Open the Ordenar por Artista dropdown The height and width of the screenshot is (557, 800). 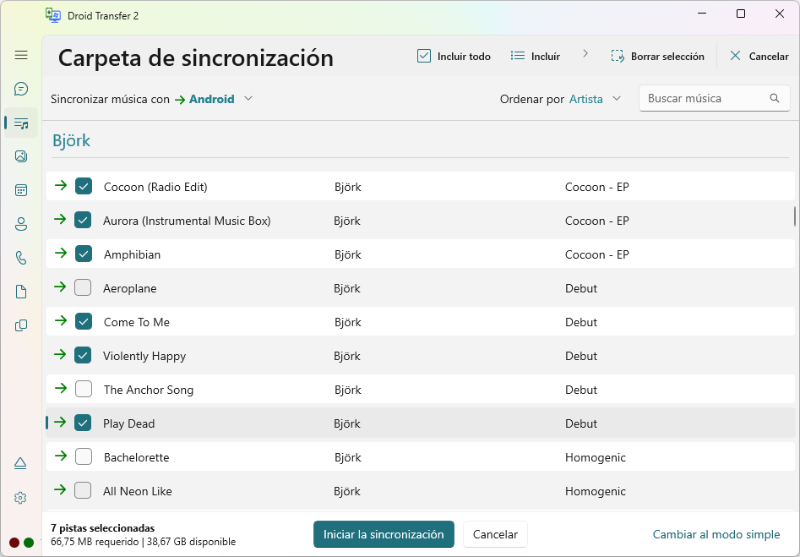[x=595, y=99]
